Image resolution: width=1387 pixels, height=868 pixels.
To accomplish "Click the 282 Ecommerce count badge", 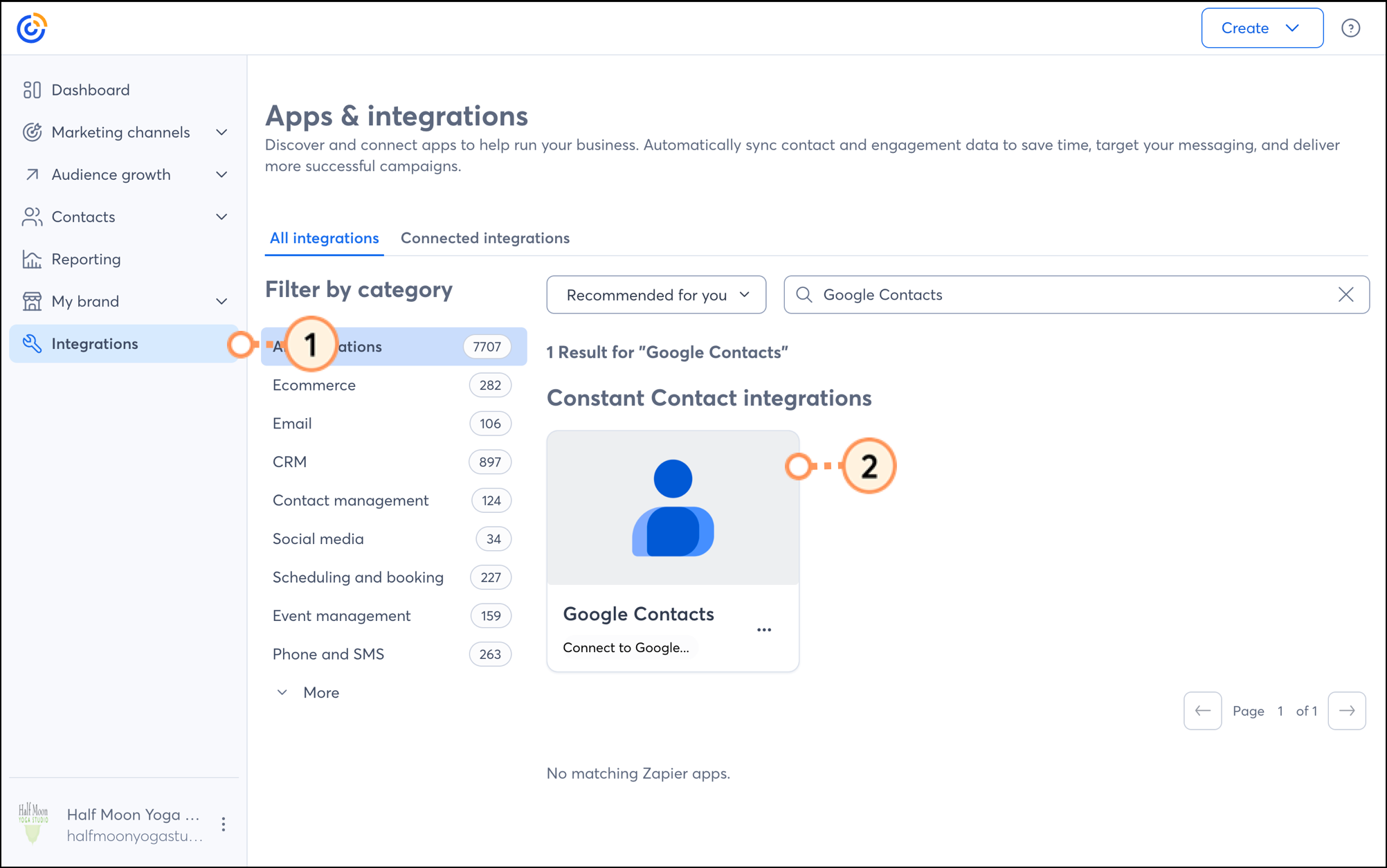I will pos(490,385).
